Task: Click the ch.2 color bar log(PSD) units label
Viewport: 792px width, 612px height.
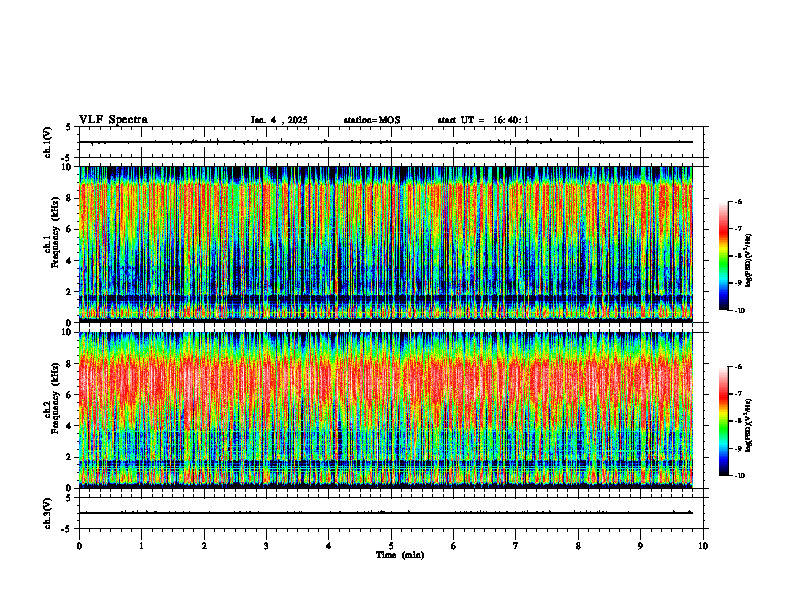Action: (749, 425)
